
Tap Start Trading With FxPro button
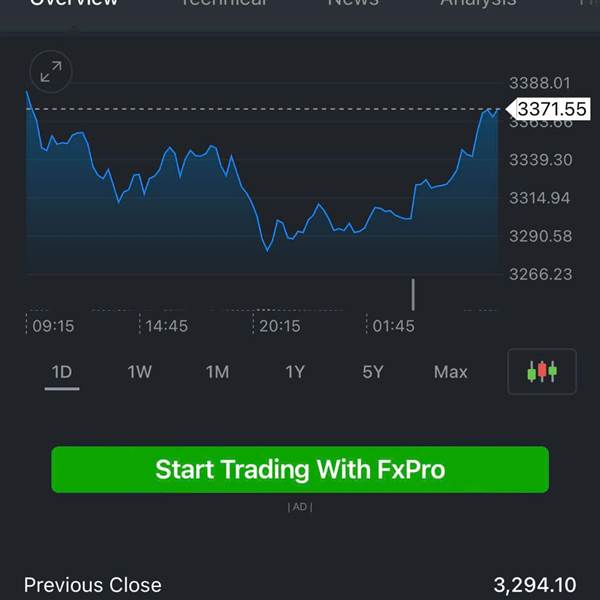300,470
